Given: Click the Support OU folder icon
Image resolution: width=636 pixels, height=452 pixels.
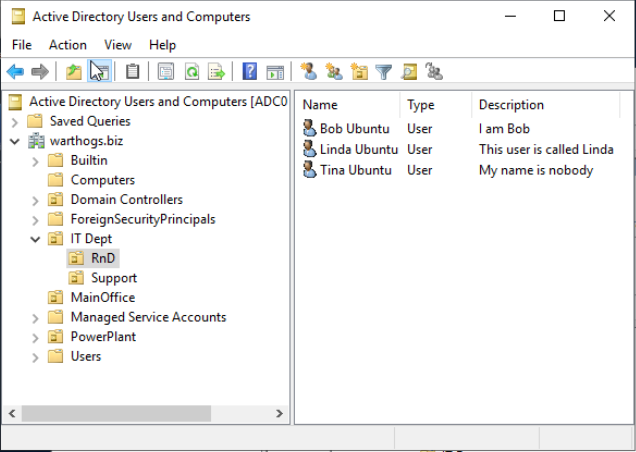Looking at the screenshot, I should [x=76, y=278].
